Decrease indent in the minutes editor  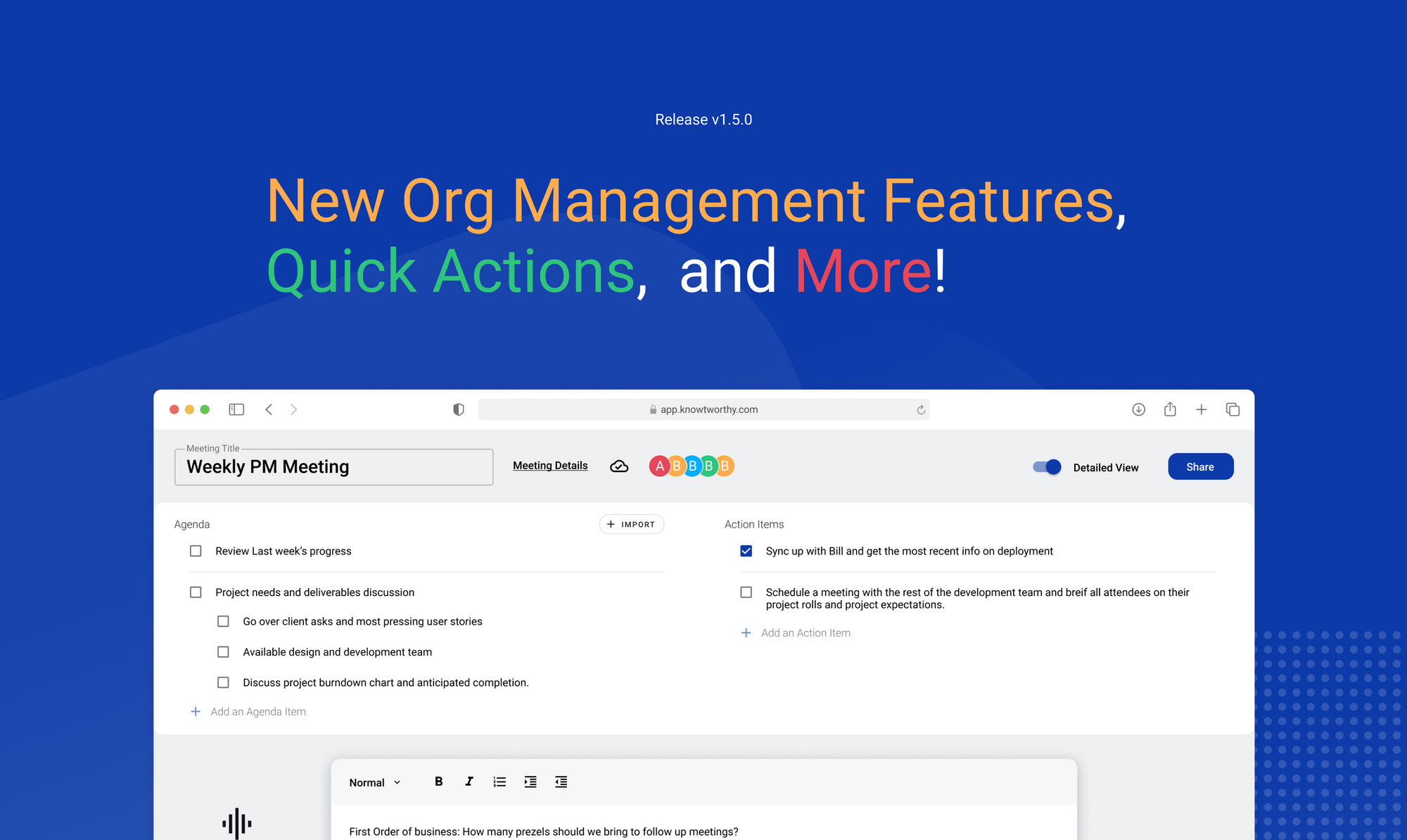[x=561, y=781]
